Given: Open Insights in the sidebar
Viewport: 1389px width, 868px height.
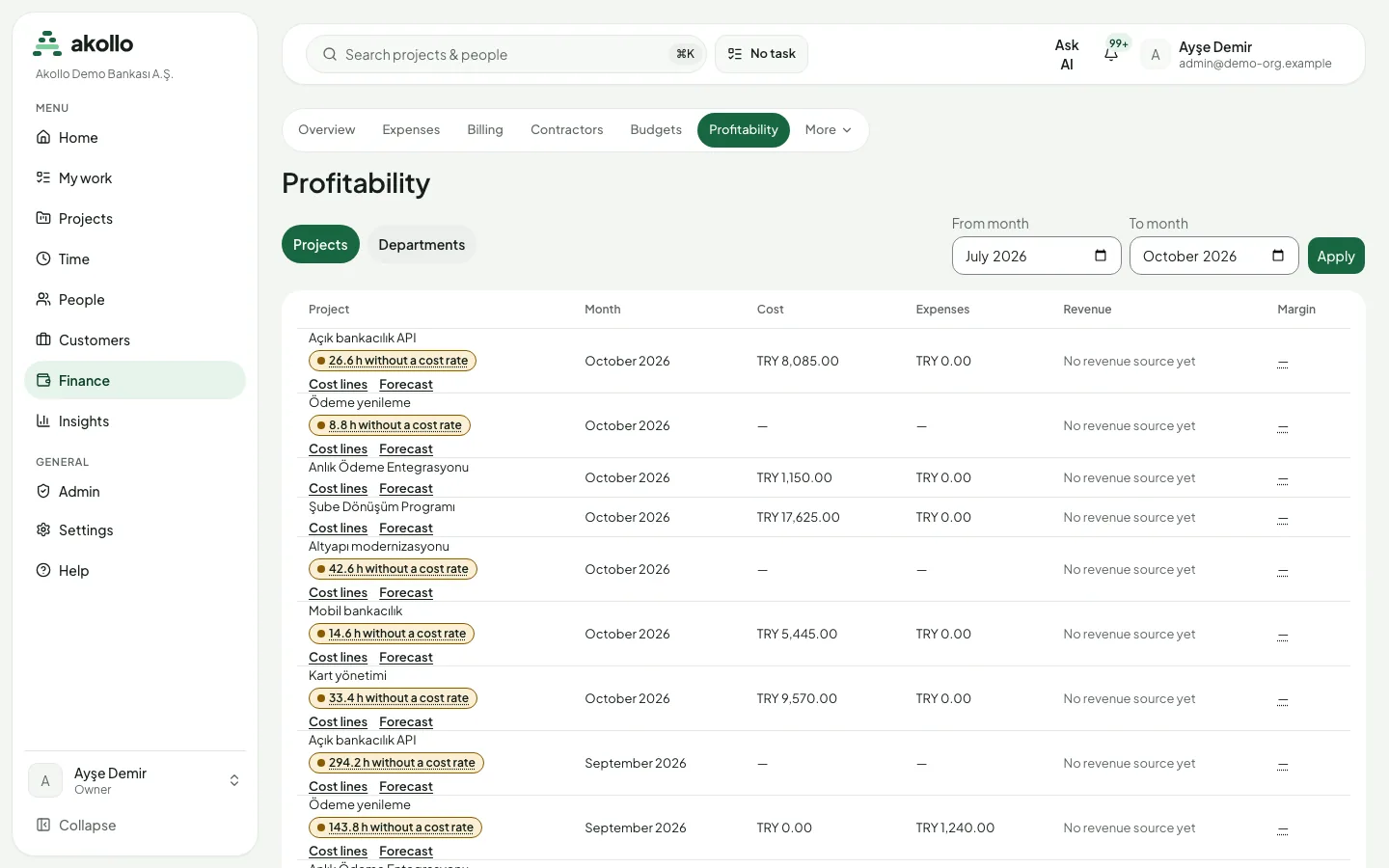Looking at the screenshot, I should (135, 421).
